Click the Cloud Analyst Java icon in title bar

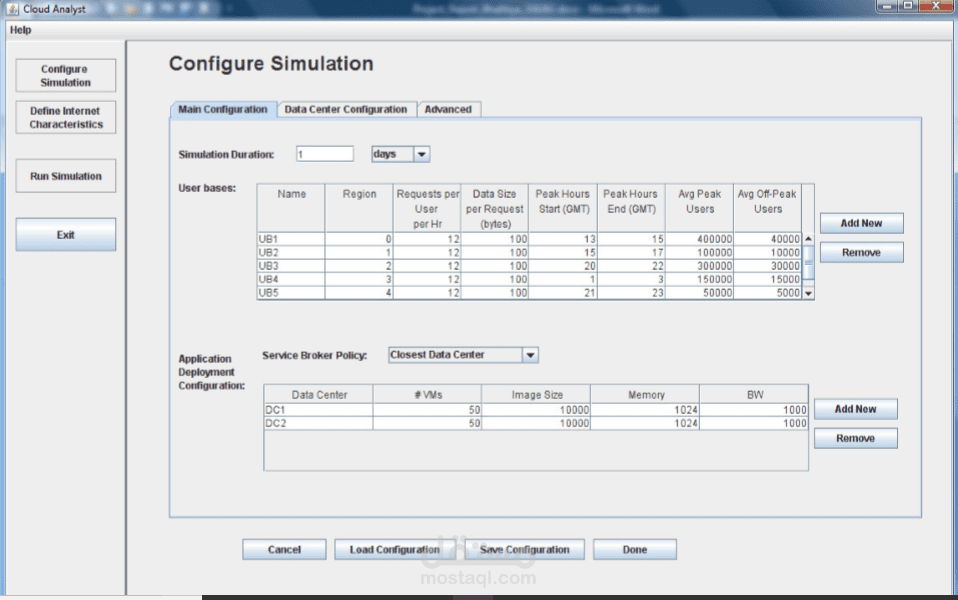(x=13, y=9)
